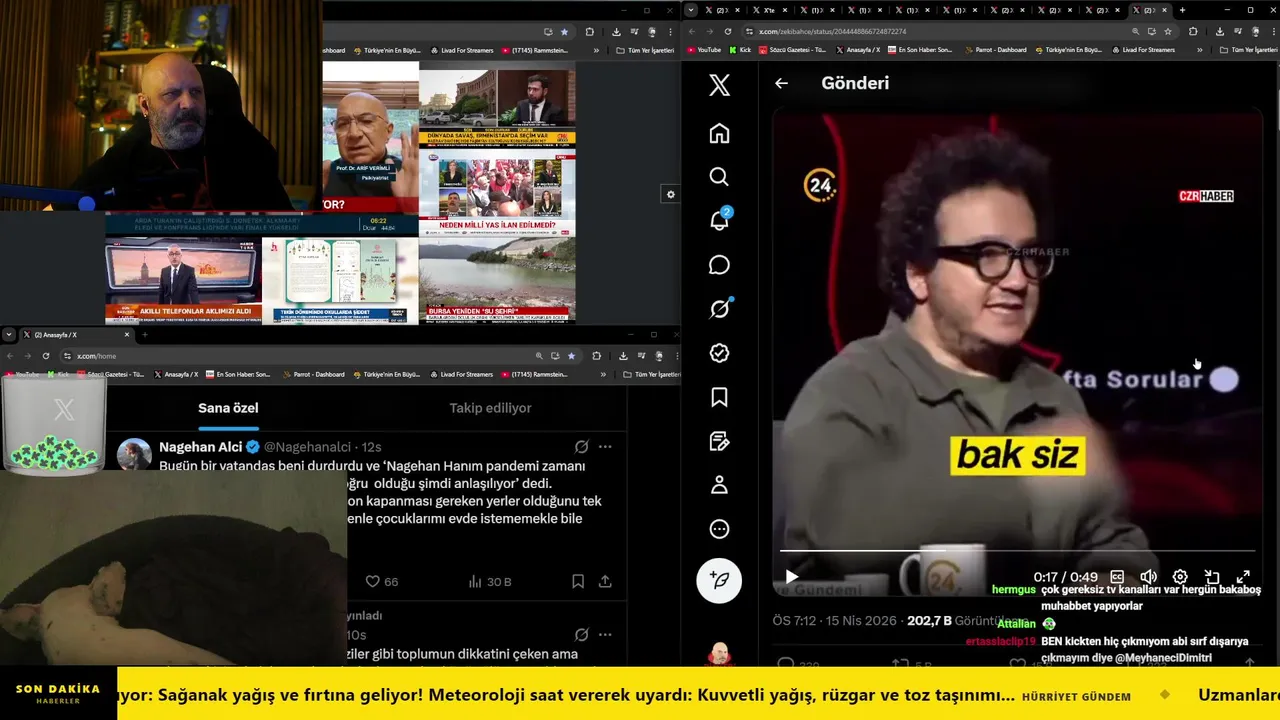This screenshot has height=720, width=1280.
Task: Open Parrot - Dashboard bookmark in right window
Action: click(995, 50)
